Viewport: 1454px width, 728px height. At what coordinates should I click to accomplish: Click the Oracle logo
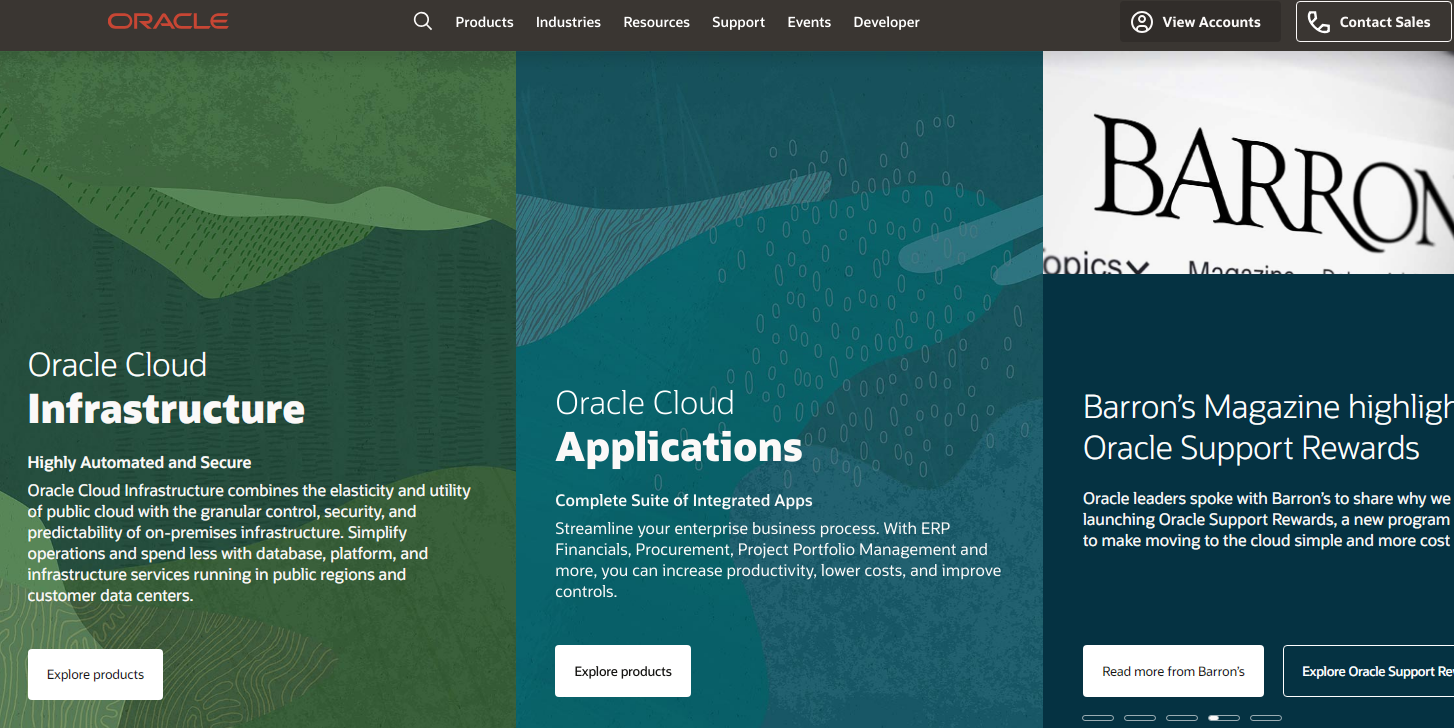coord(168,21)
